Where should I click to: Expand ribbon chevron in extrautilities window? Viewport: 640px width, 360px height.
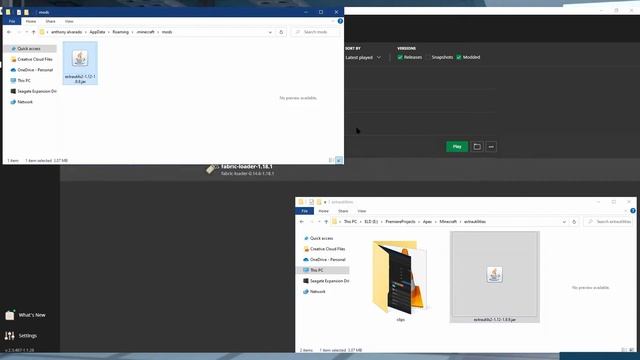point(626,211)
